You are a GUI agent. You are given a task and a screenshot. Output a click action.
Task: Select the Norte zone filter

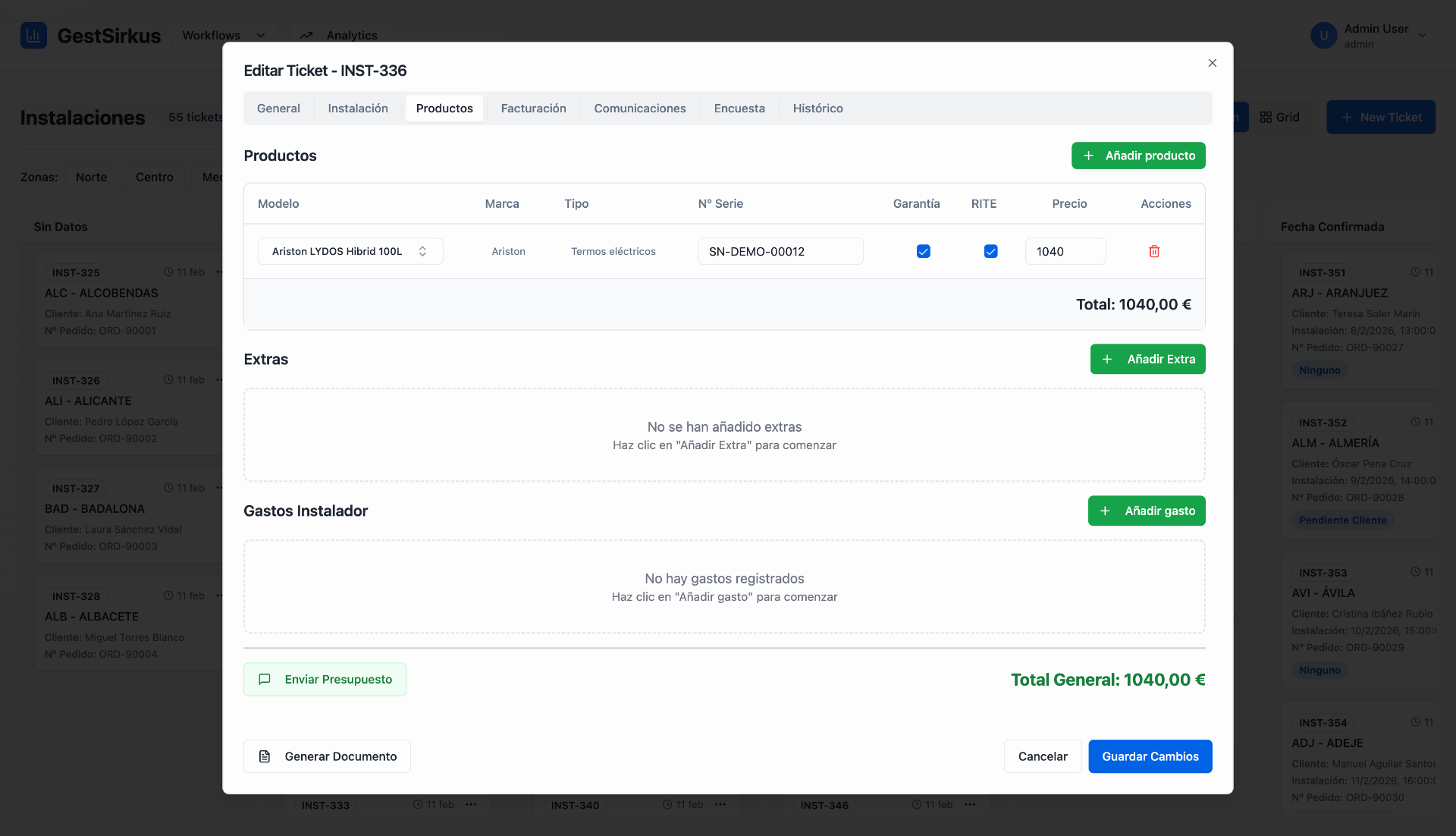click(x=91, y=177)
